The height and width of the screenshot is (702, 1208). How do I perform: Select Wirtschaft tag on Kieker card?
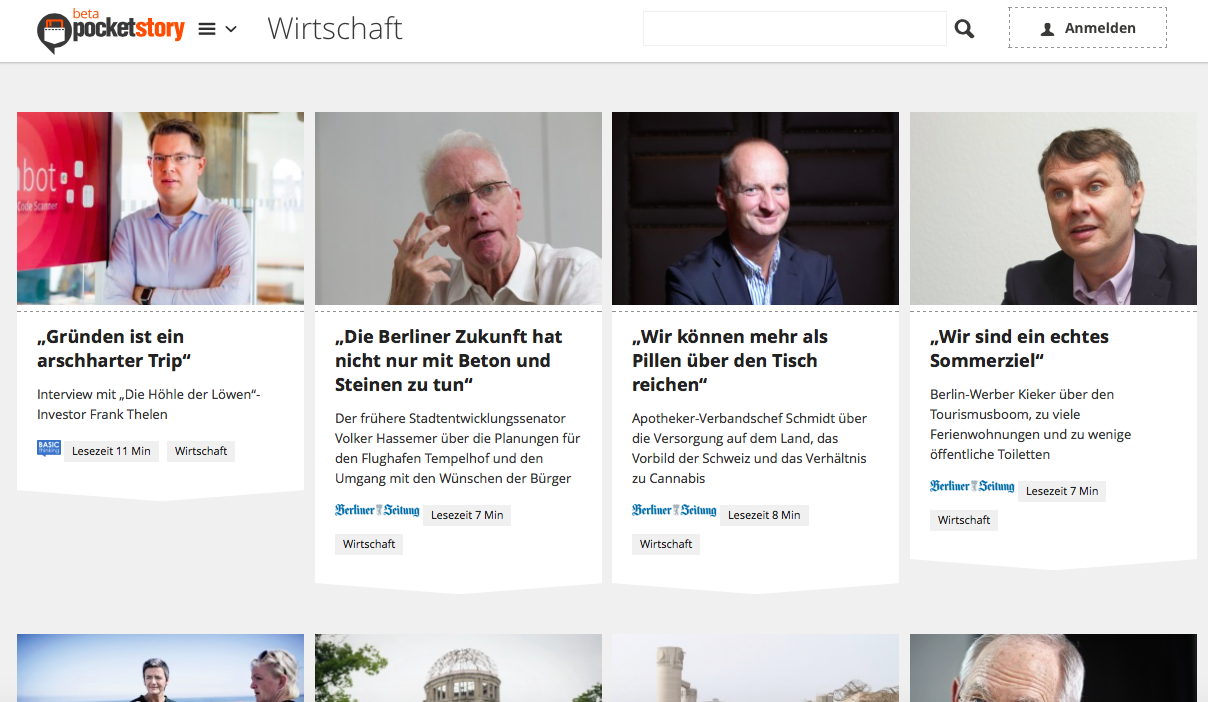pyautogui.click(x=964, y=520)
